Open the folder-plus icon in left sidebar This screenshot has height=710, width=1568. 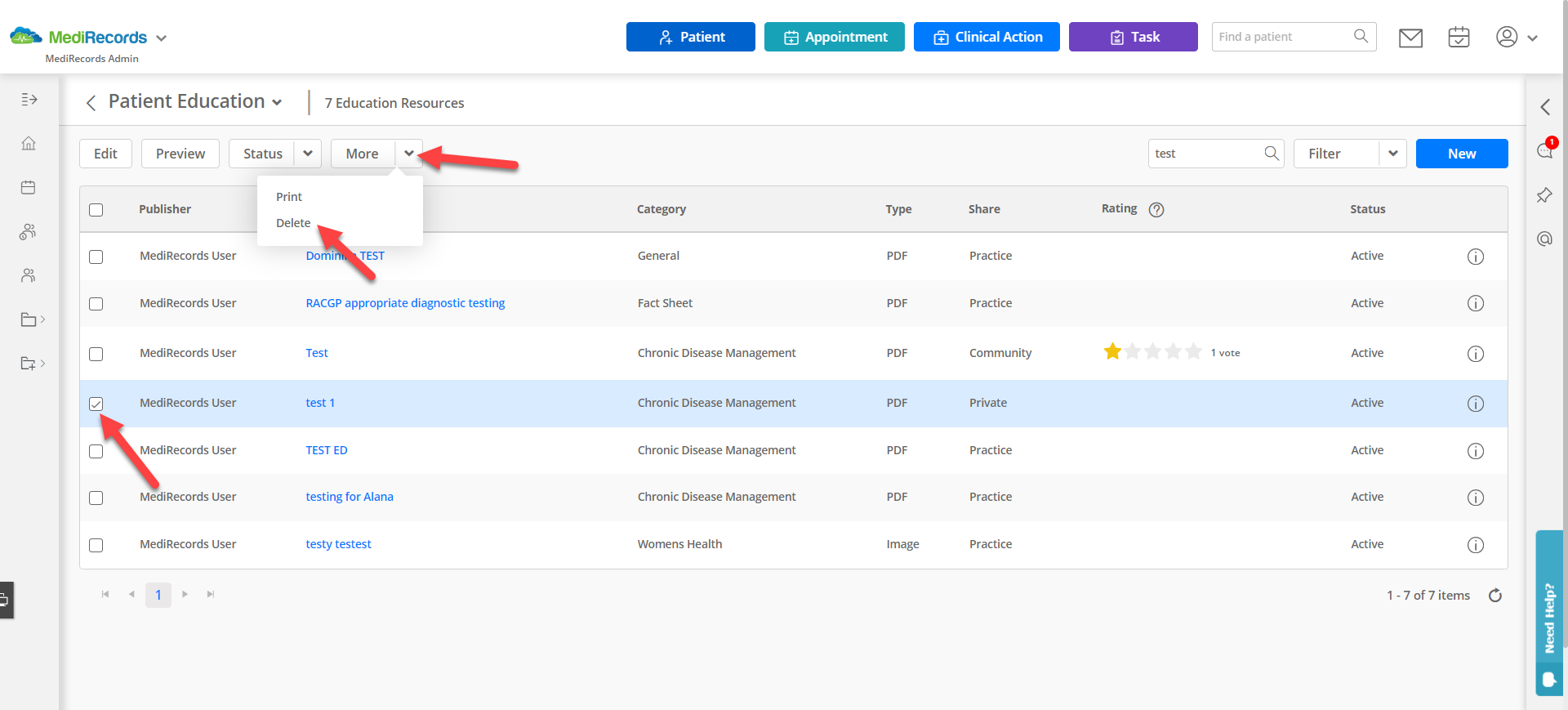pyautogui.click(x=29, y=364)
